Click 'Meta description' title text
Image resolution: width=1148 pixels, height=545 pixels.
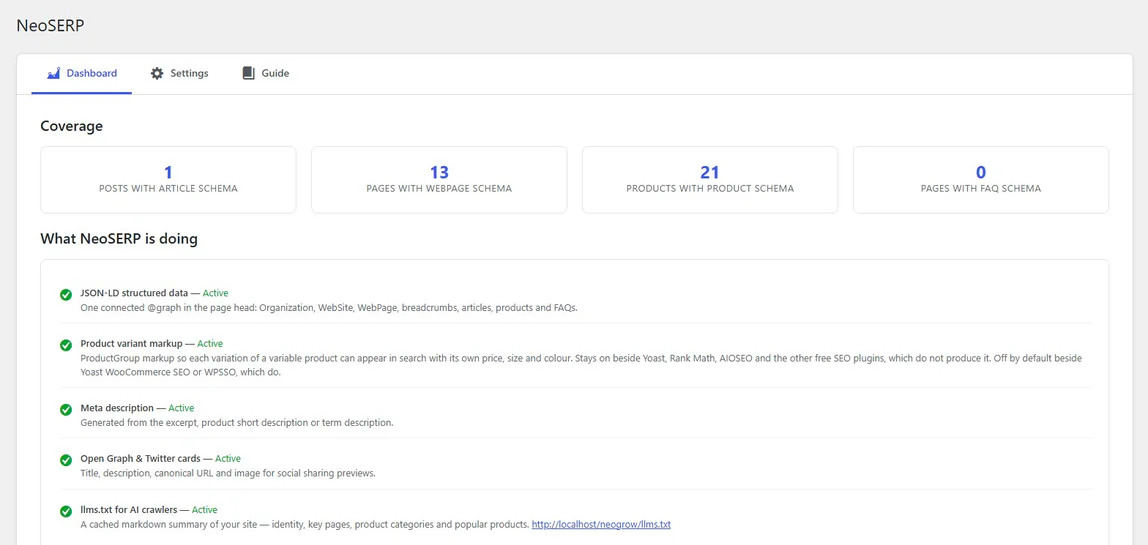click(x=117, y=408)
